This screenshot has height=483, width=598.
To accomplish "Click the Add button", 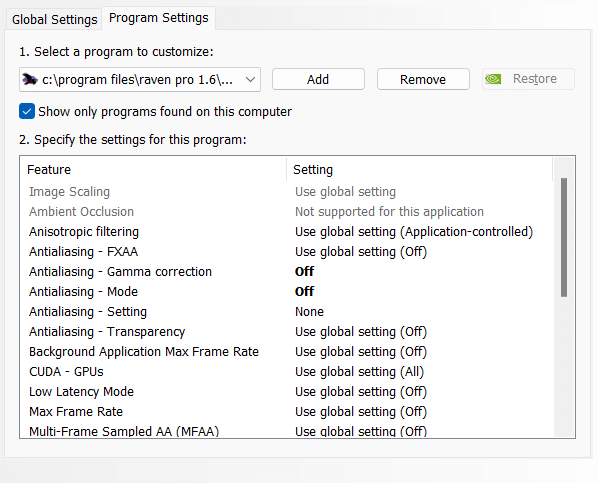I will pyautogui.click(x=318, y=79).
